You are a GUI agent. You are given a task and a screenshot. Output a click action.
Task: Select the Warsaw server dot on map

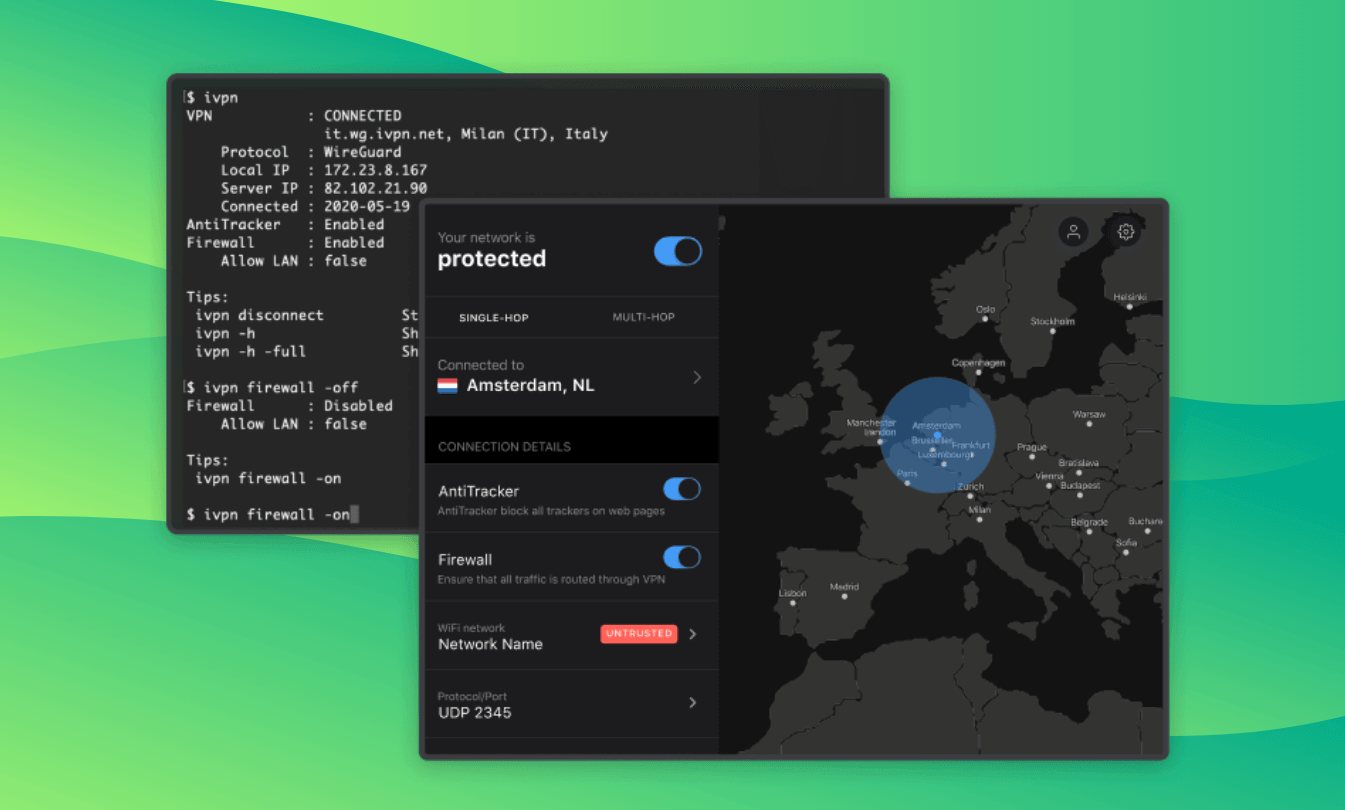1089,424
